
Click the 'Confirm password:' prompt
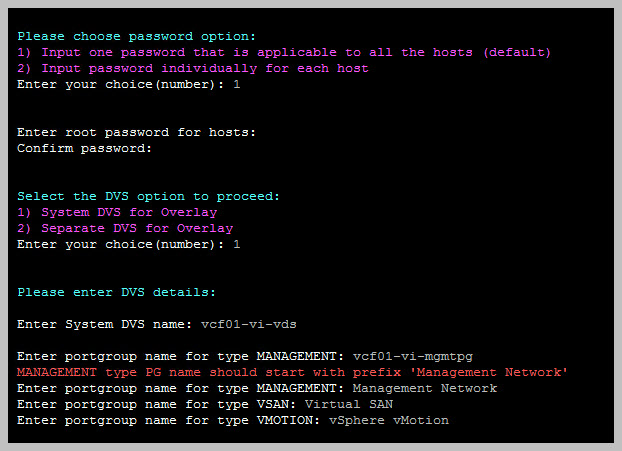click(84, 148)
